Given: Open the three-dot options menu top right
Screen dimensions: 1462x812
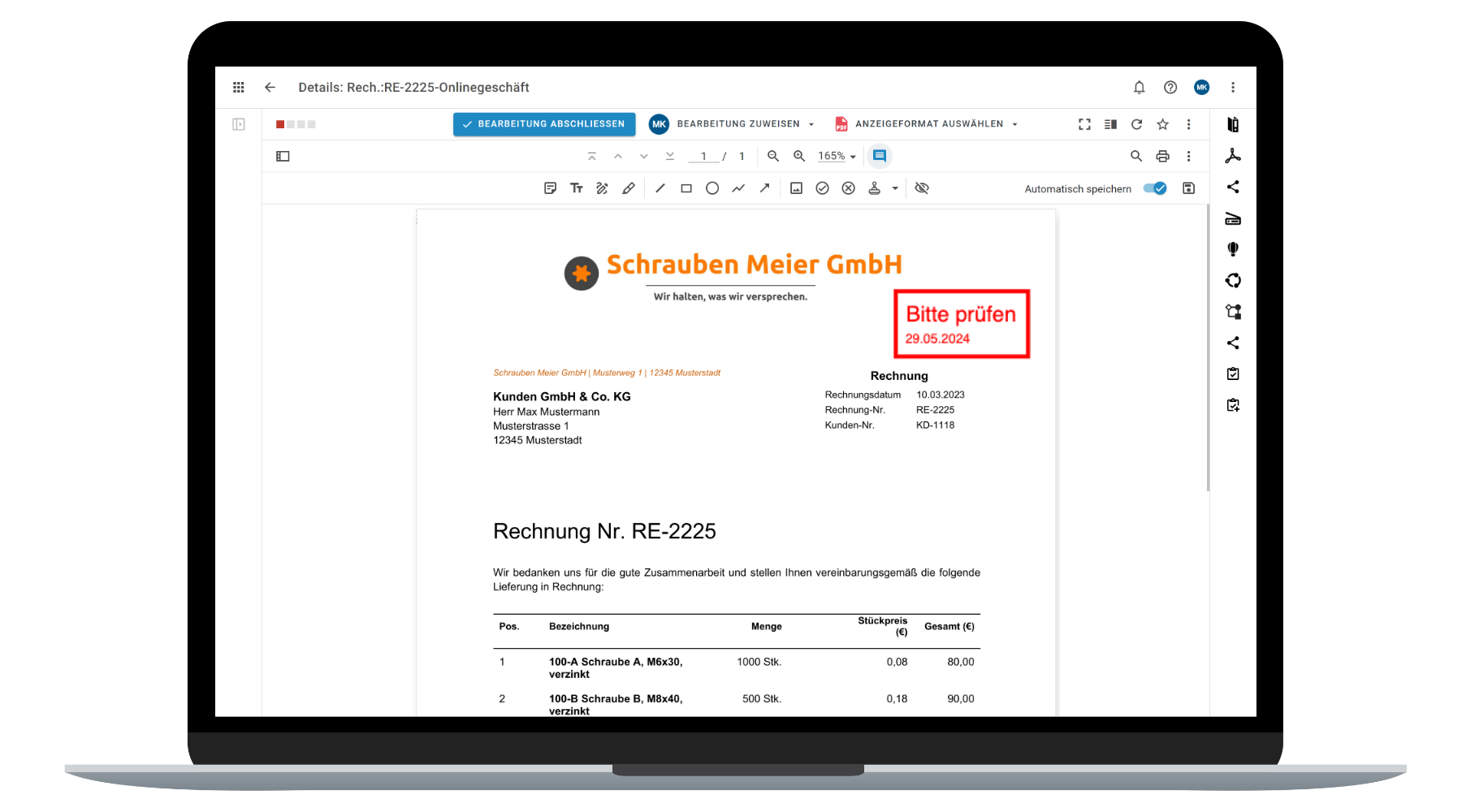Looking at the screenshot, I should click(1233, 87).
